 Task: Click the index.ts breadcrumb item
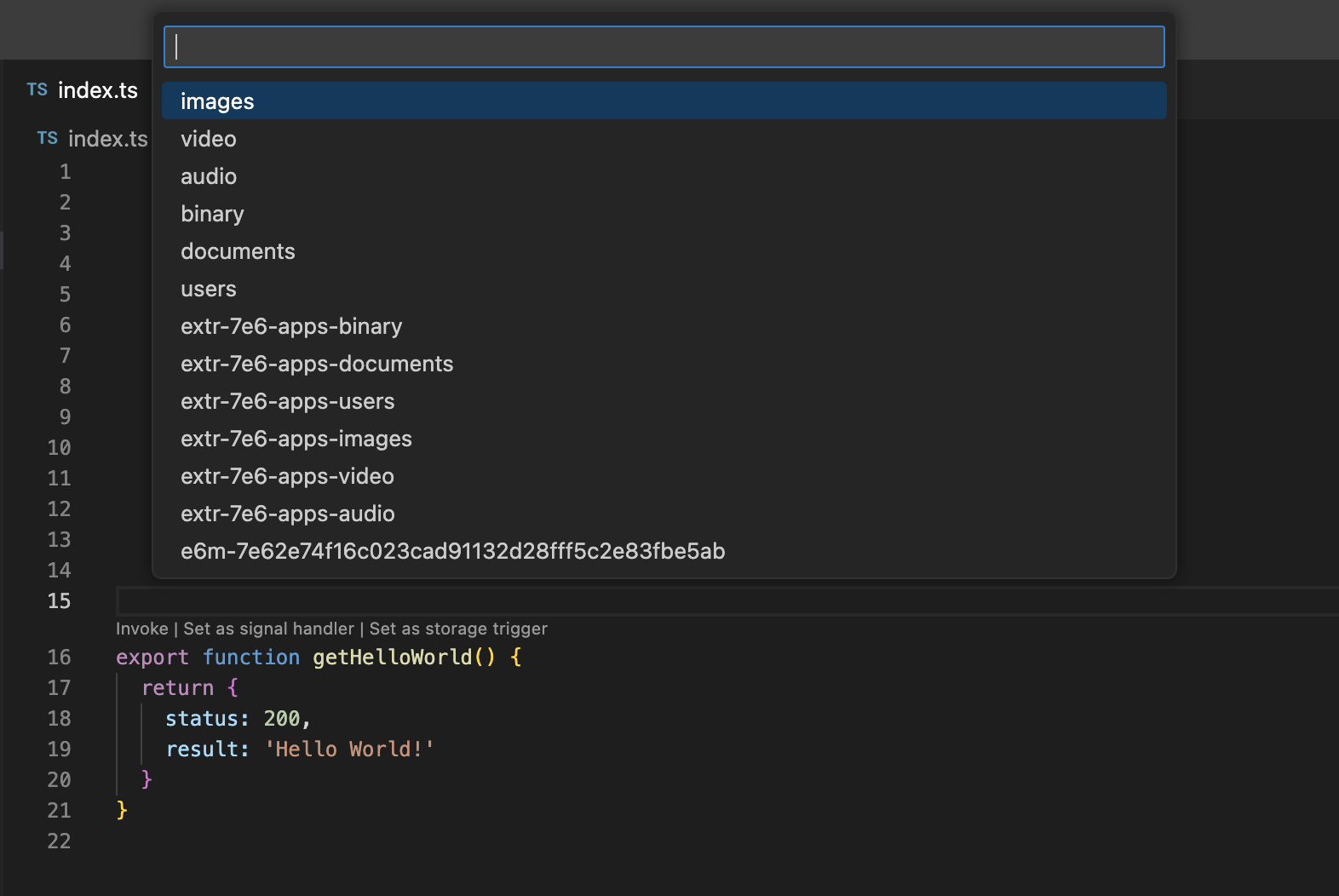(x=107, y=139)
